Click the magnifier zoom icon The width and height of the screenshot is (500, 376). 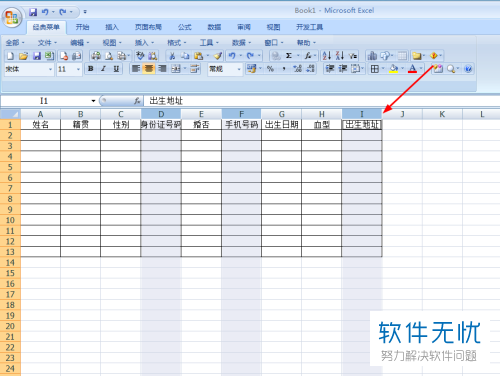click(451, 69)
